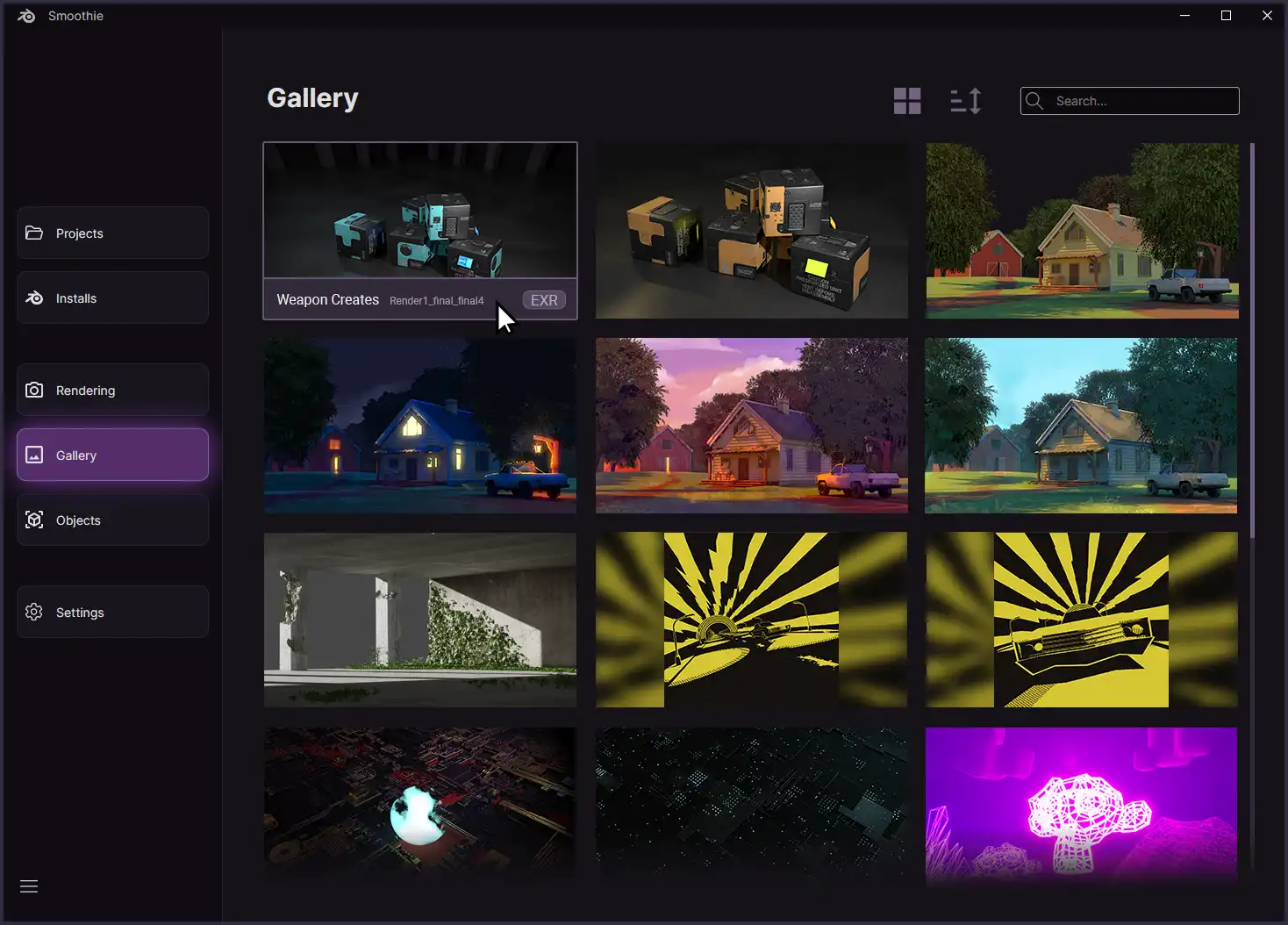Click the camera icon beside Rendering
The height and width of the screenshot is (925, 1288).
click(x=34, y=390)
